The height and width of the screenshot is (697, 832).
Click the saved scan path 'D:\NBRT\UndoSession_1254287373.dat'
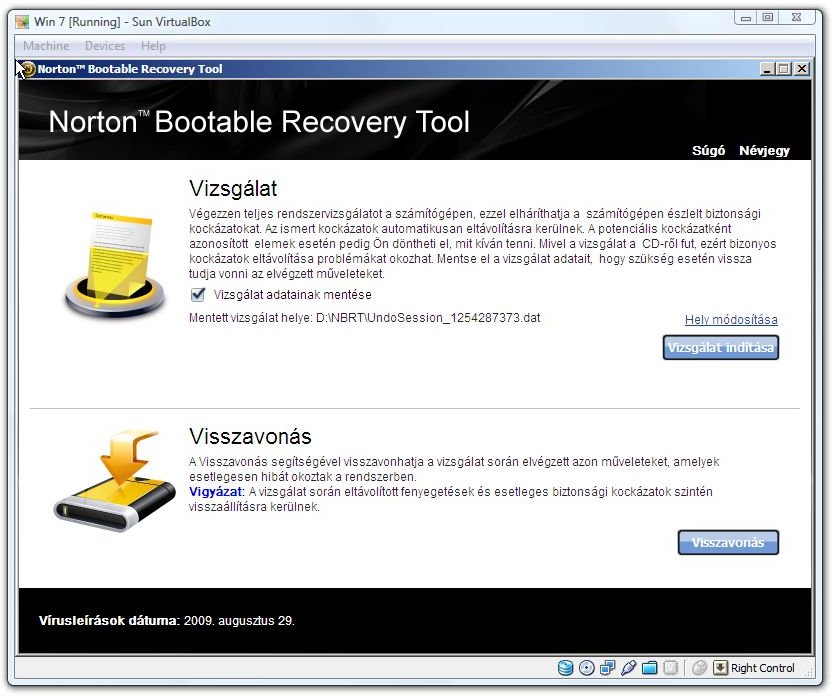pos(428,318)
